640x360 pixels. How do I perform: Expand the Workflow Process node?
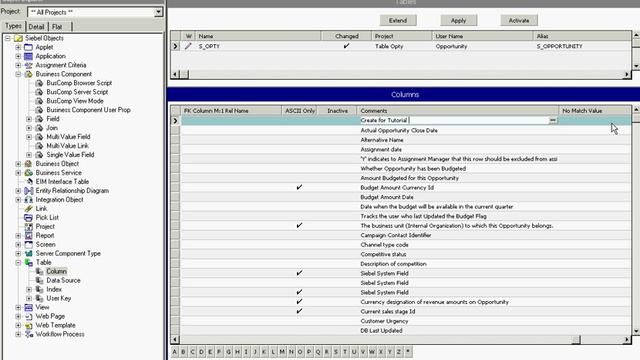(18, 334)
